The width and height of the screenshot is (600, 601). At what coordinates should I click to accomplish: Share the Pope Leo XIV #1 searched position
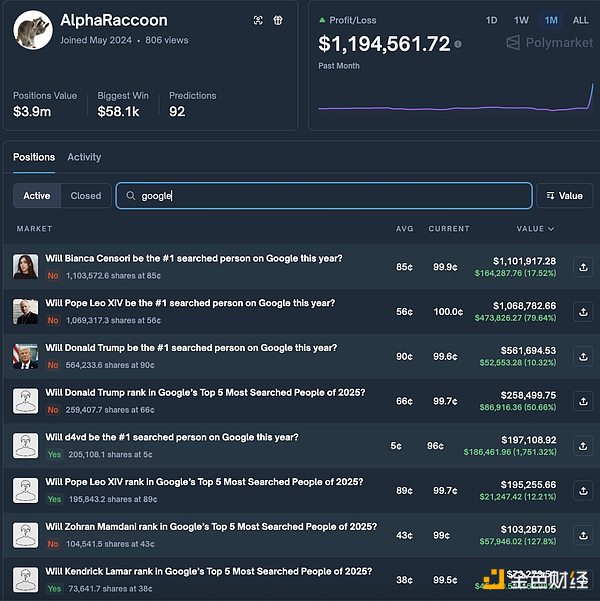[x=582, y=312]
